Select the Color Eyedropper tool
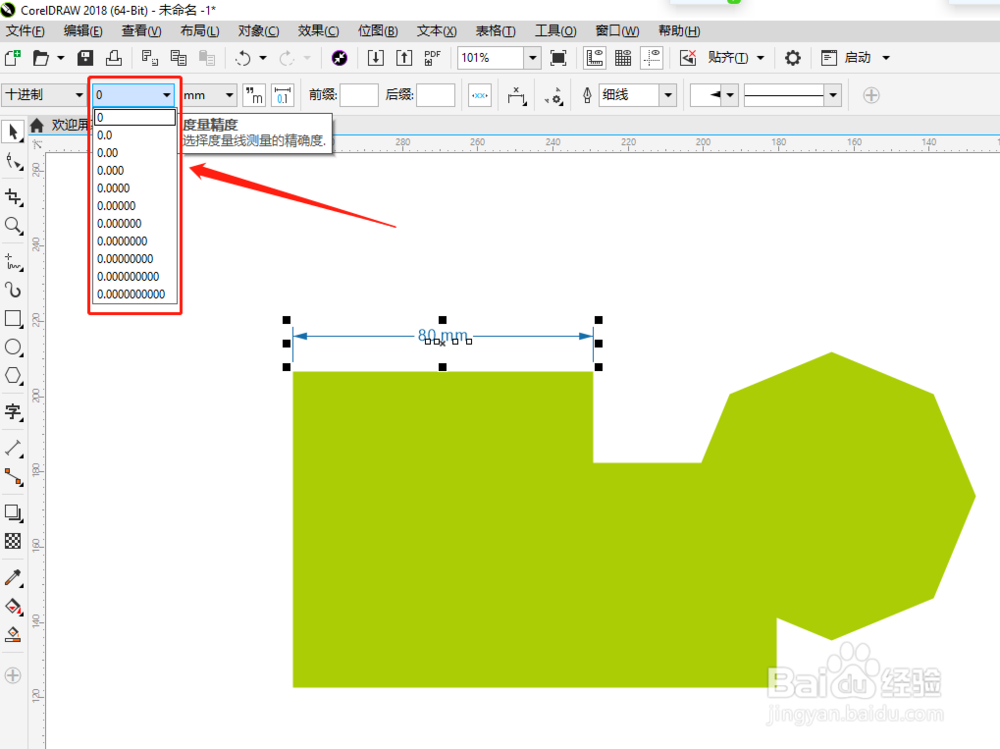The width and height of the screenshot is (1000, 749). point(13,577)
